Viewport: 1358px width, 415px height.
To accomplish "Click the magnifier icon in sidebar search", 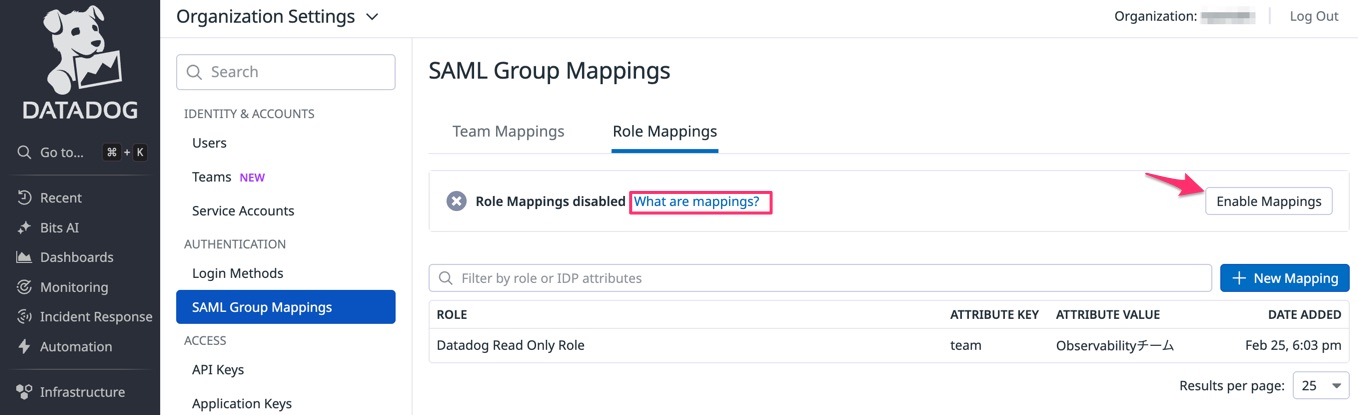I will coord(194,72).
